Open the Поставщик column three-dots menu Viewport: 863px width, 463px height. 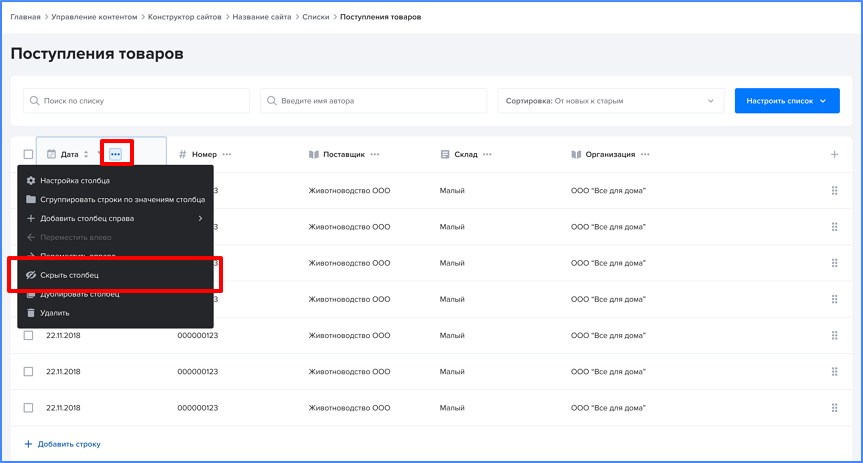[x=375, y=155]
